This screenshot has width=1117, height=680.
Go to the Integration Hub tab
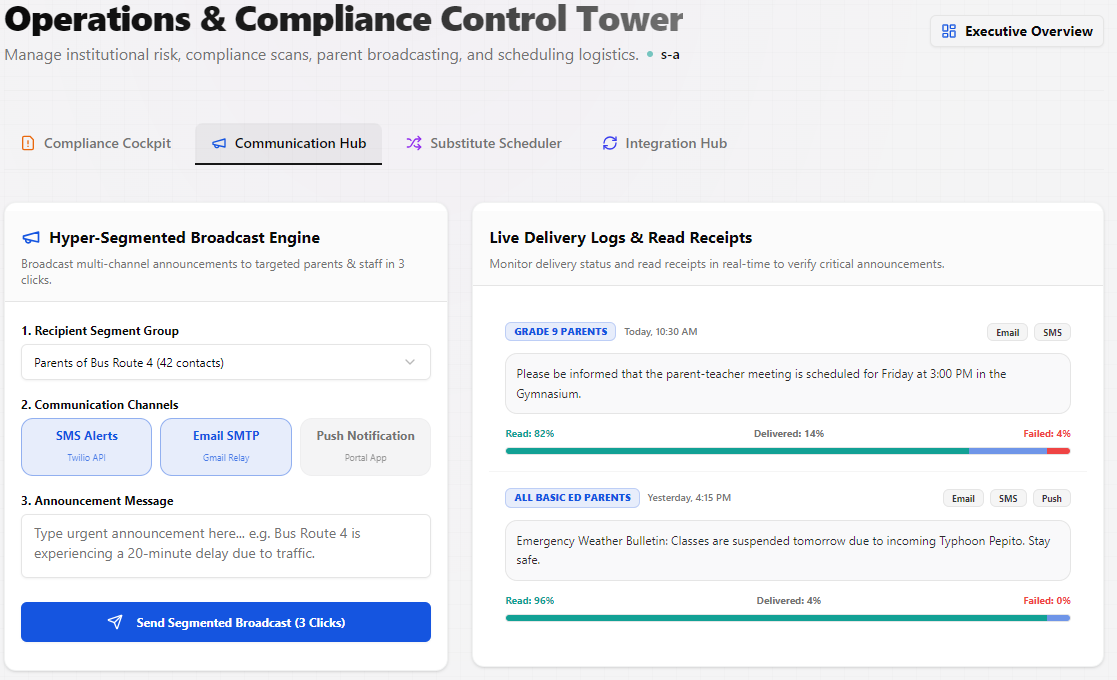(x=665, y=143)
